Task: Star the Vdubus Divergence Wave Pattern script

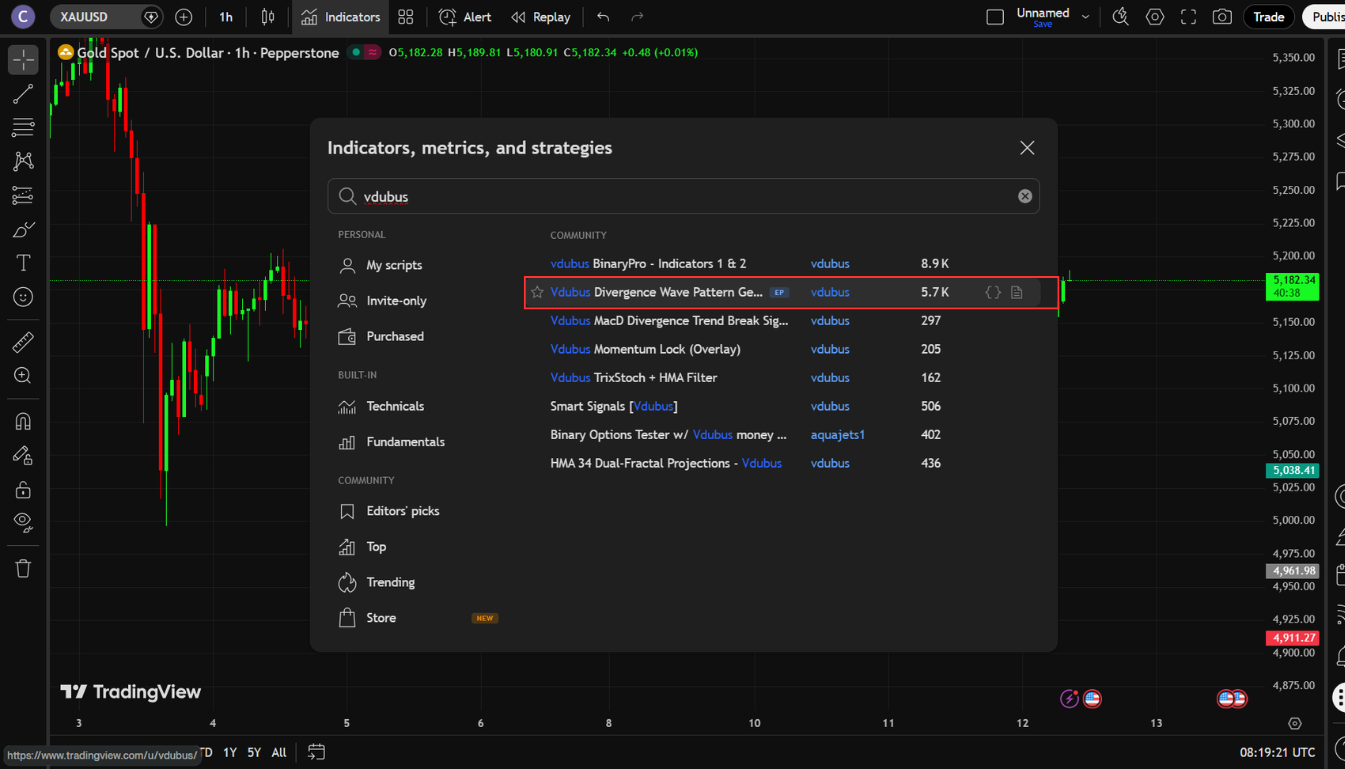Action: coord(537,292)
